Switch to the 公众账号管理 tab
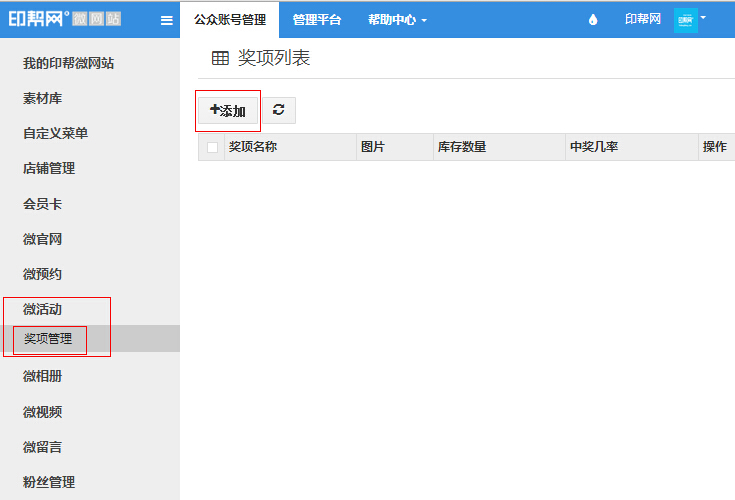The width and height of the screenshot is (735, 500). 229,19
